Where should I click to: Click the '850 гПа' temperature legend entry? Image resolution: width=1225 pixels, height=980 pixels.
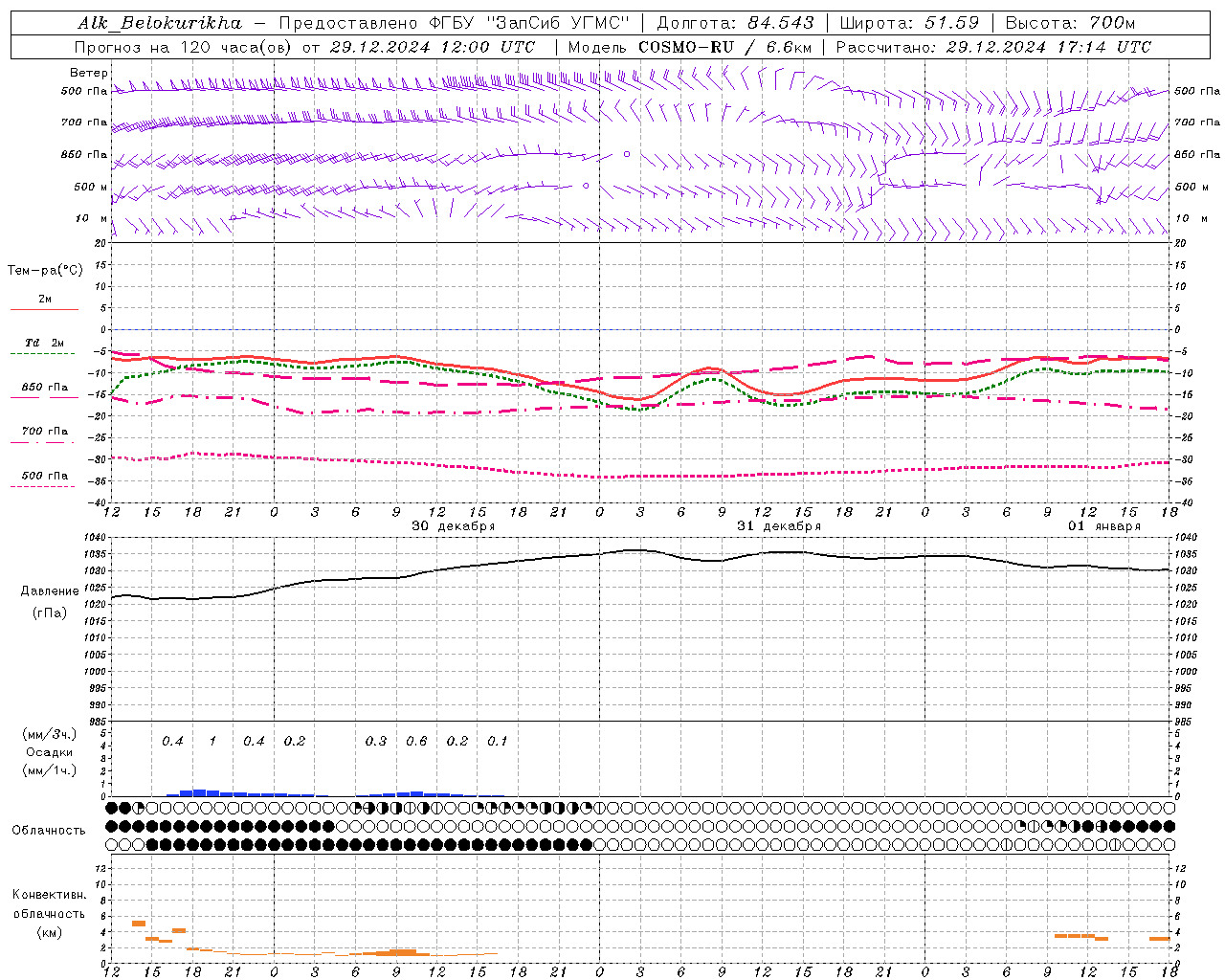(x=45, y=388)
